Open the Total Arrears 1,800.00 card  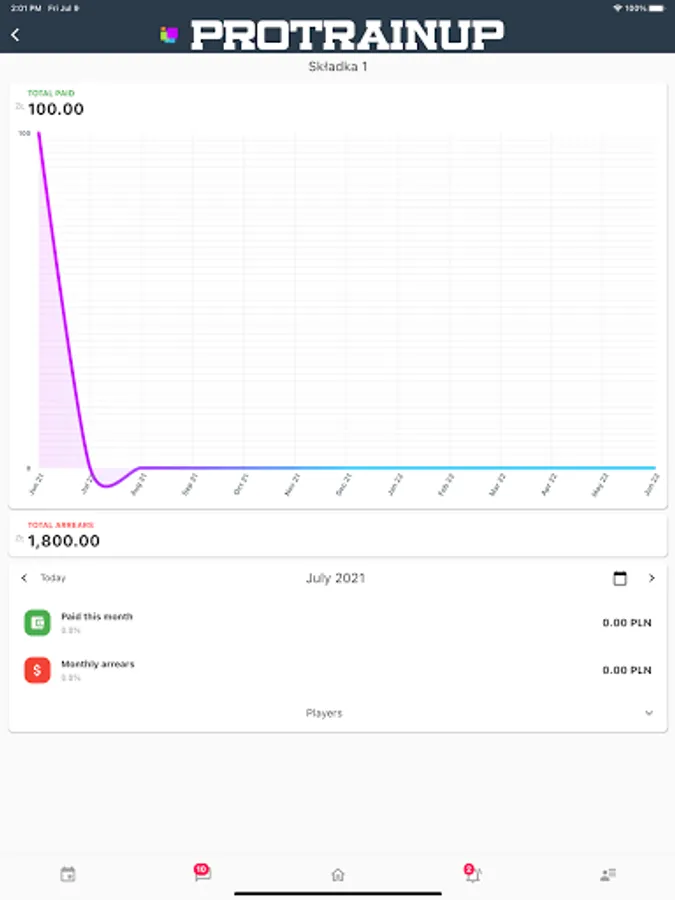(x=338, y=535)
